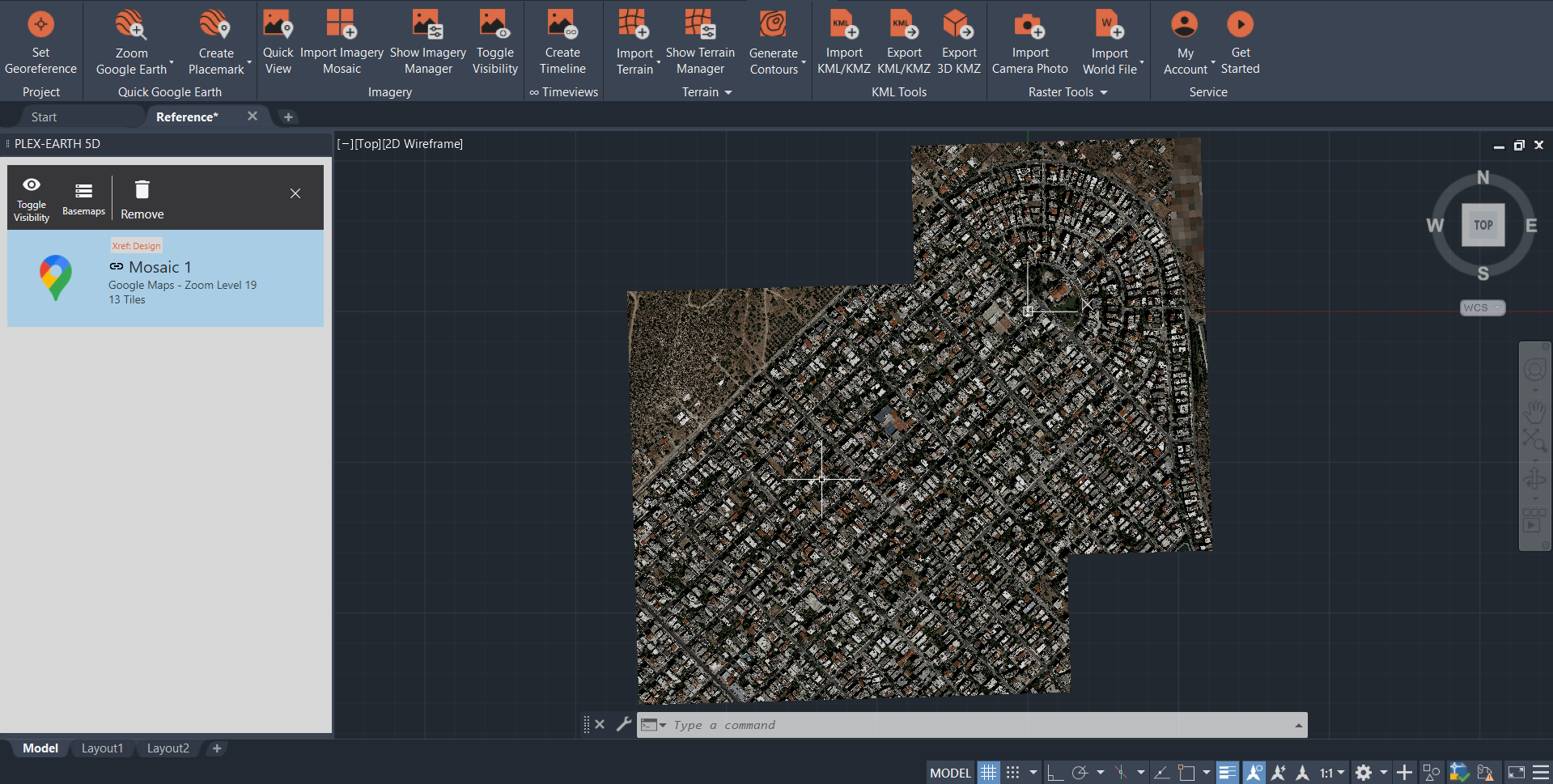
Task: Open snap settings dropdown arrow
Action: click(x=1033, y=773)
